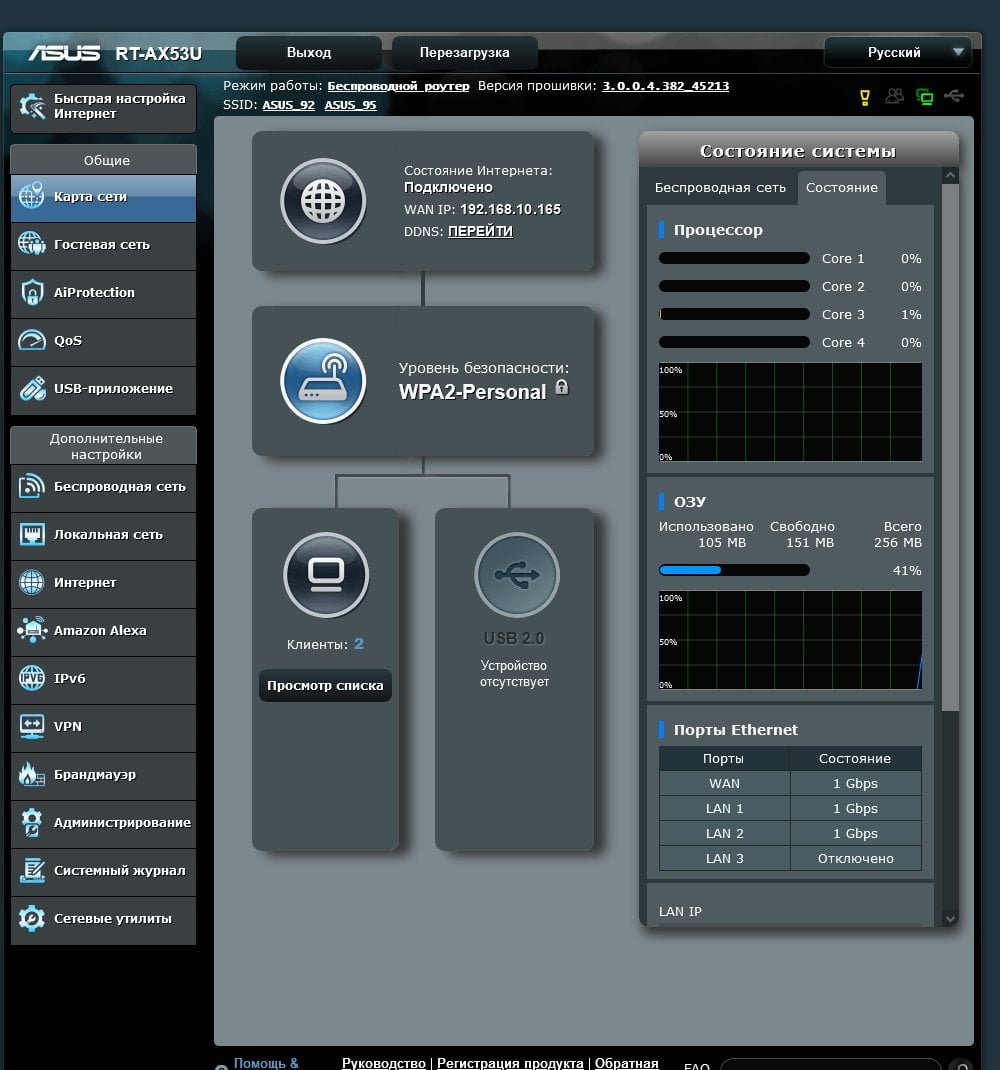Open AiProtection from the sidebar
The height and width of the screenshot is (1070, 1000).
tap(104, 293)
